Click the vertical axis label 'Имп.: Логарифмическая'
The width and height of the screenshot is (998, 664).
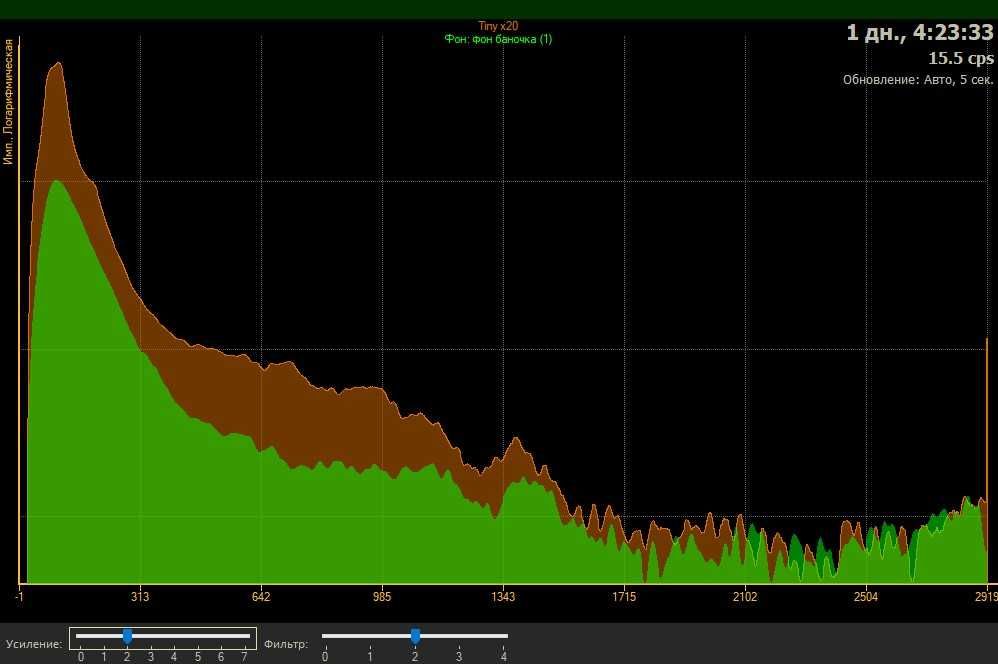tap(8, 102)
